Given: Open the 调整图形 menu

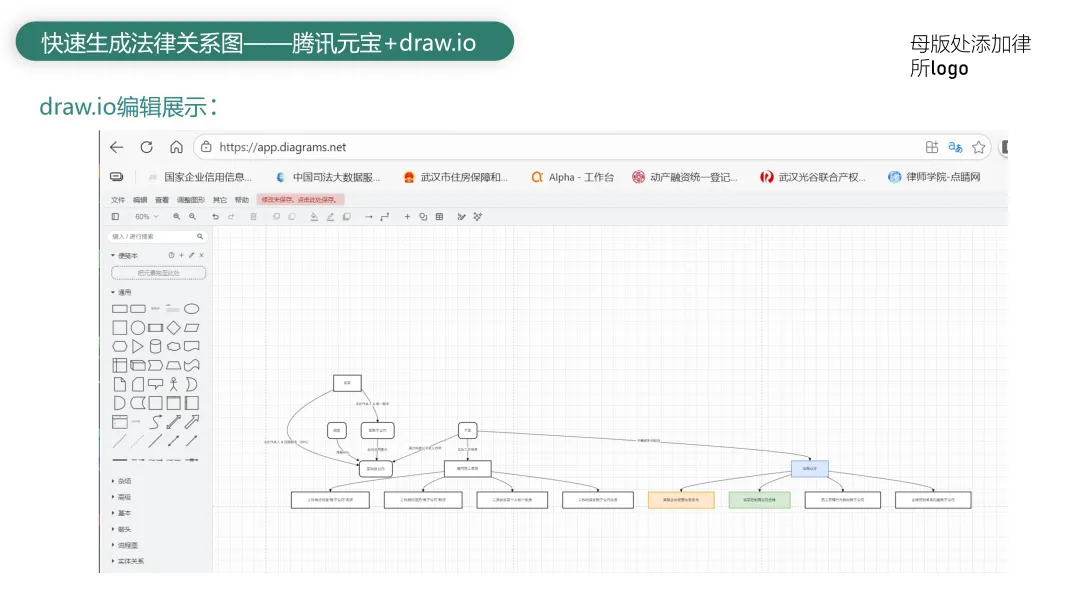Looking at the screenshot, I should [x=191, y=200].
